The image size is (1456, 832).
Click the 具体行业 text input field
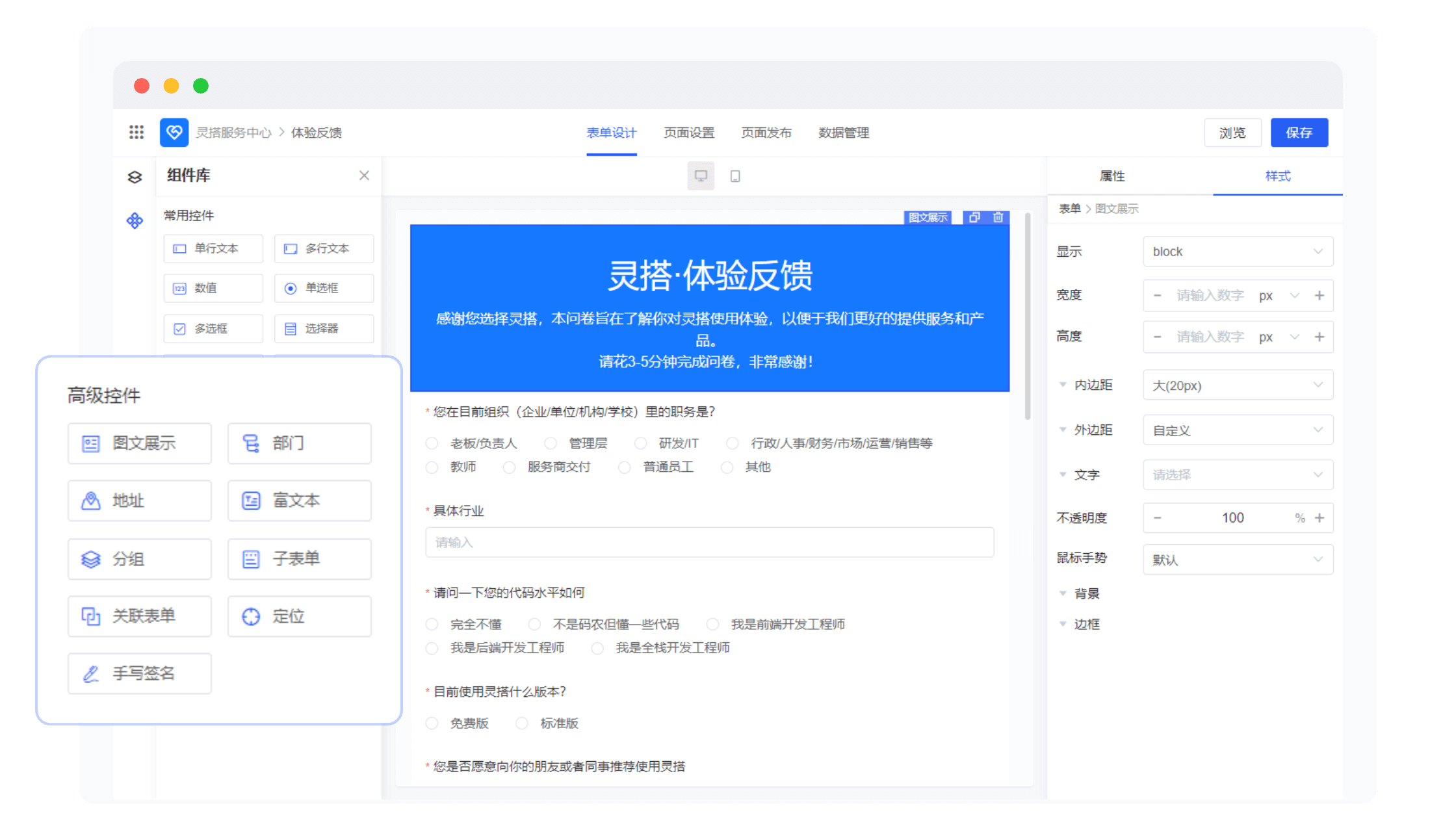[709, 542]
